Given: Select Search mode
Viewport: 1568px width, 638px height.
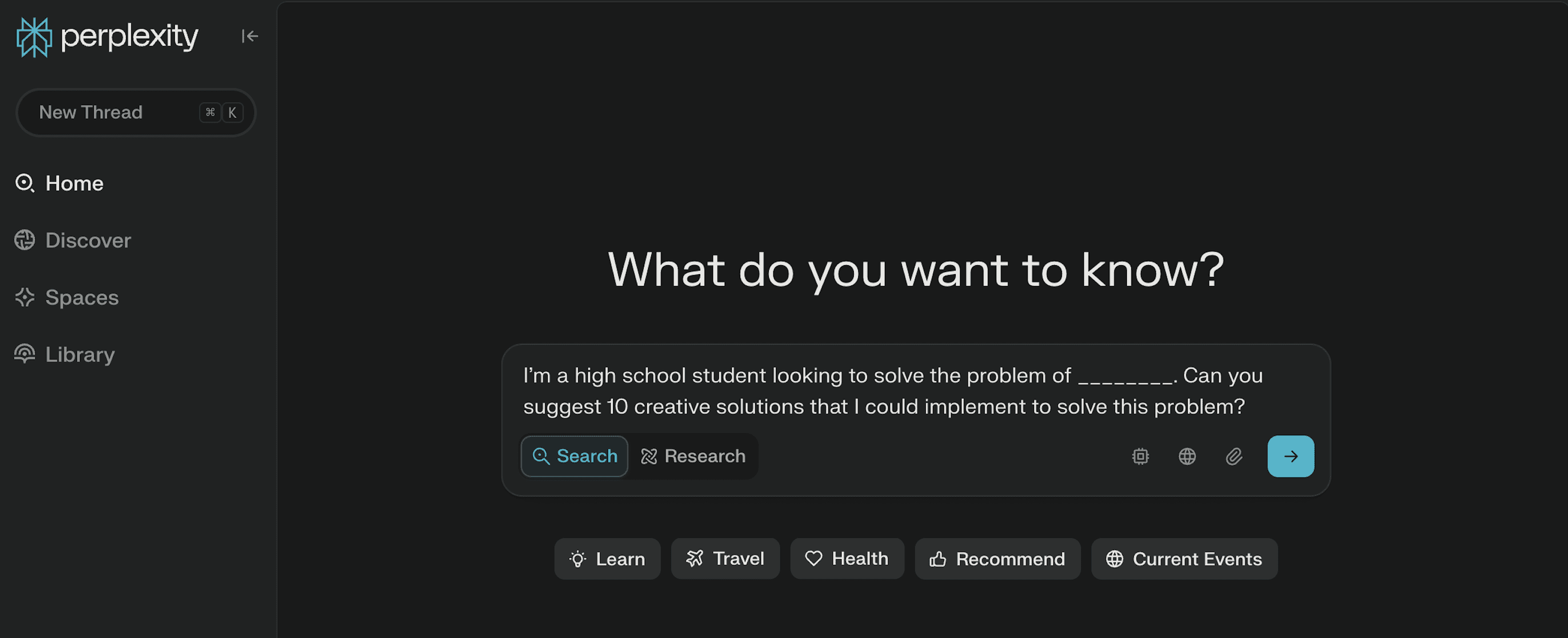Looking at the screenshot, I should pyautogui.click(x=574, y=456).
